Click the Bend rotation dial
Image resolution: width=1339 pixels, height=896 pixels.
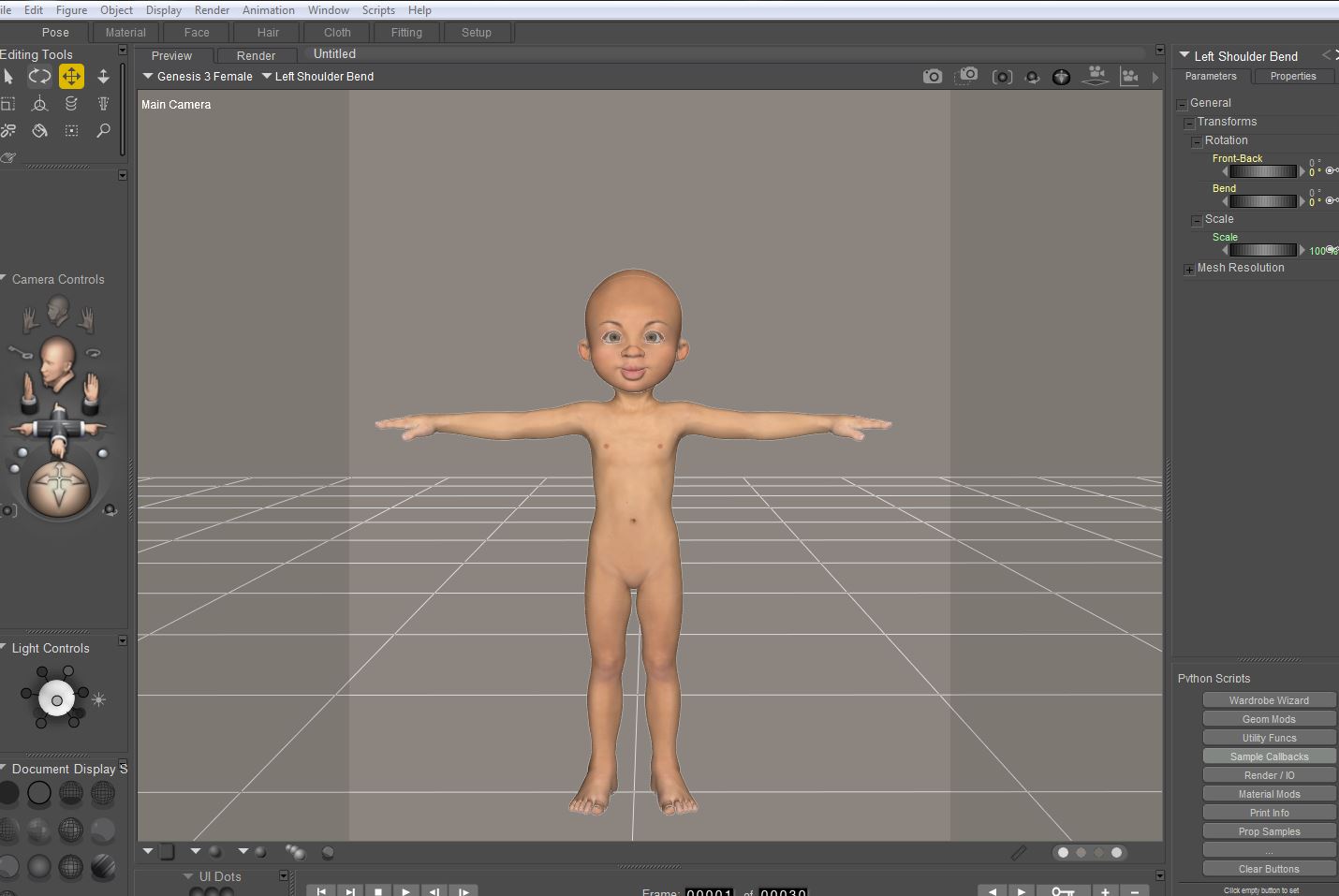point(1263,201)
